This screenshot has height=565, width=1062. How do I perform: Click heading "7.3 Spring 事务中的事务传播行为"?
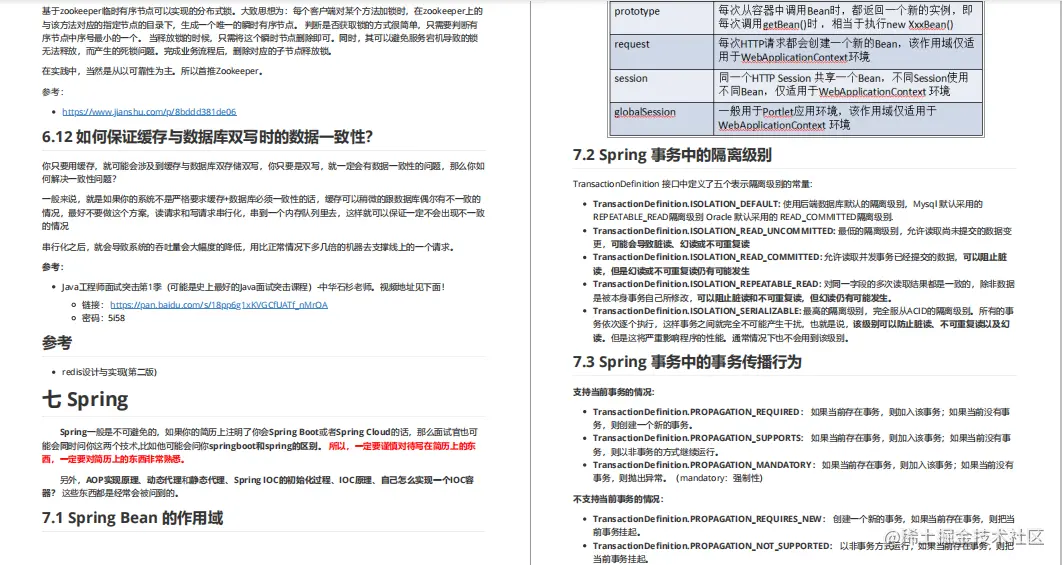coord(687,362)
